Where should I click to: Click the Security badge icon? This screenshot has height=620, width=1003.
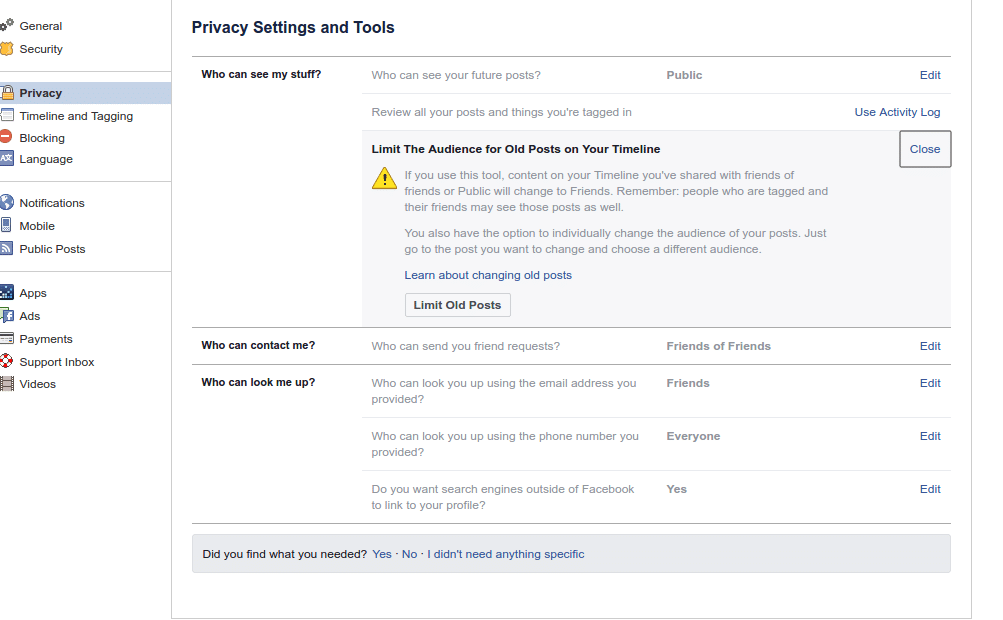(x=6, y=49)
